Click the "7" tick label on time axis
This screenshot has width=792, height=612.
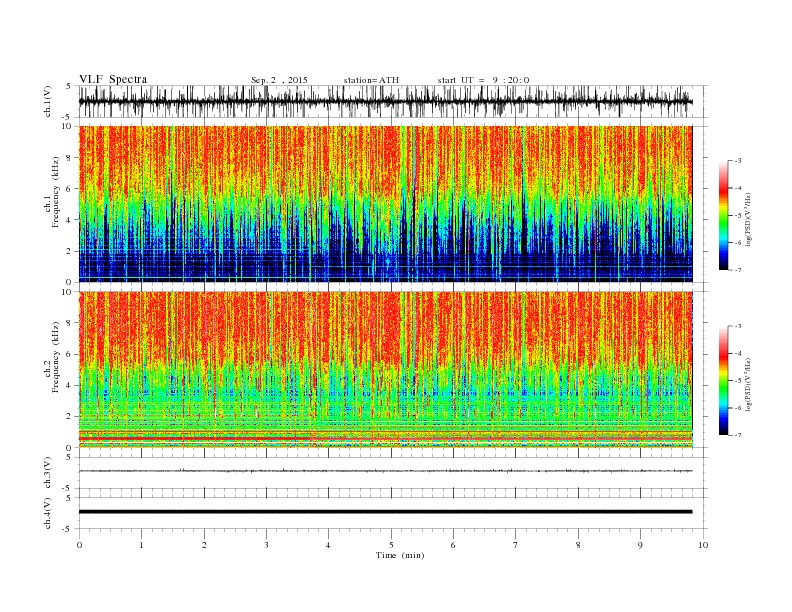[x=516, y=545]
